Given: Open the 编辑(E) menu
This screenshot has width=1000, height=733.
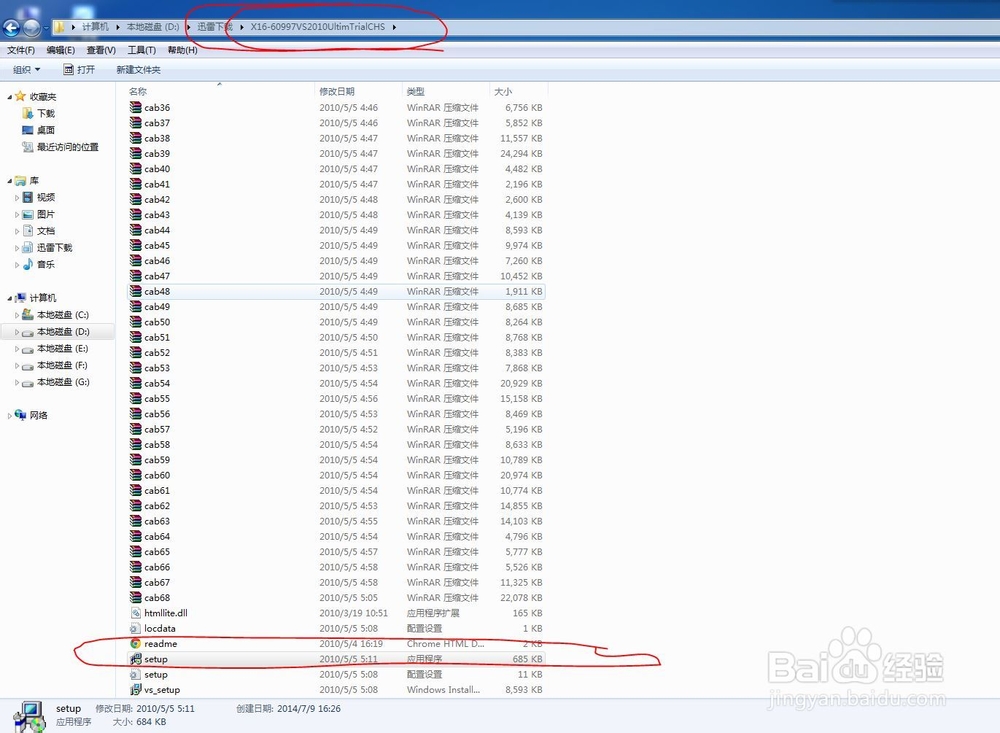Looking at the screenshot, I should [61, 50].
